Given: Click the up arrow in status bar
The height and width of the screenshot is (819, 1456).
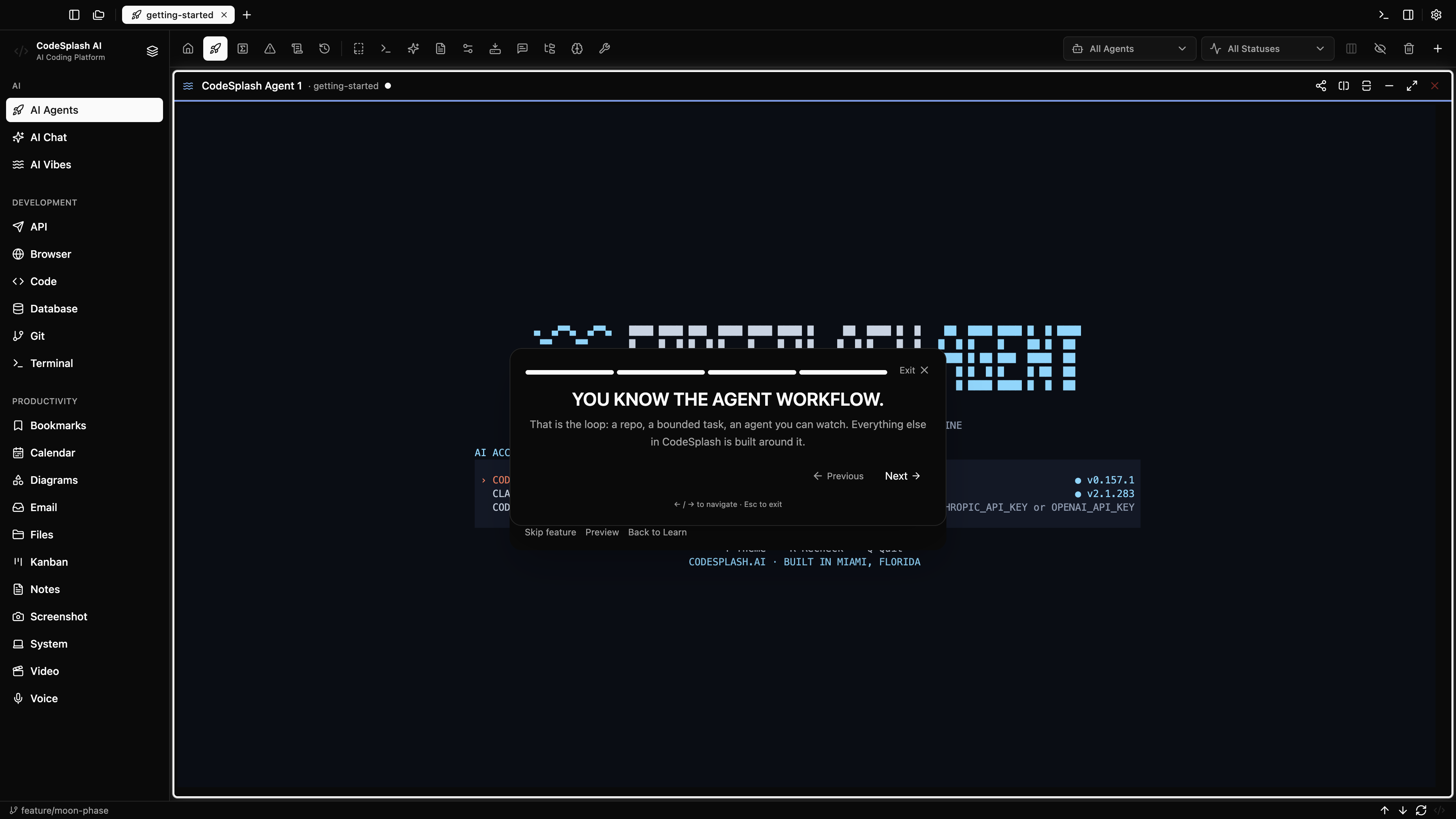Looking at the screenshot, I should 1385,810.
